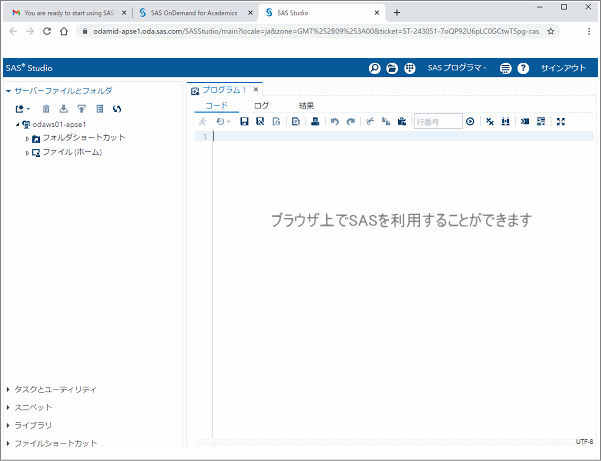This screenshot has width=601, height=461.
Task: Switch to the ログ tab
Action: [262, 105]
